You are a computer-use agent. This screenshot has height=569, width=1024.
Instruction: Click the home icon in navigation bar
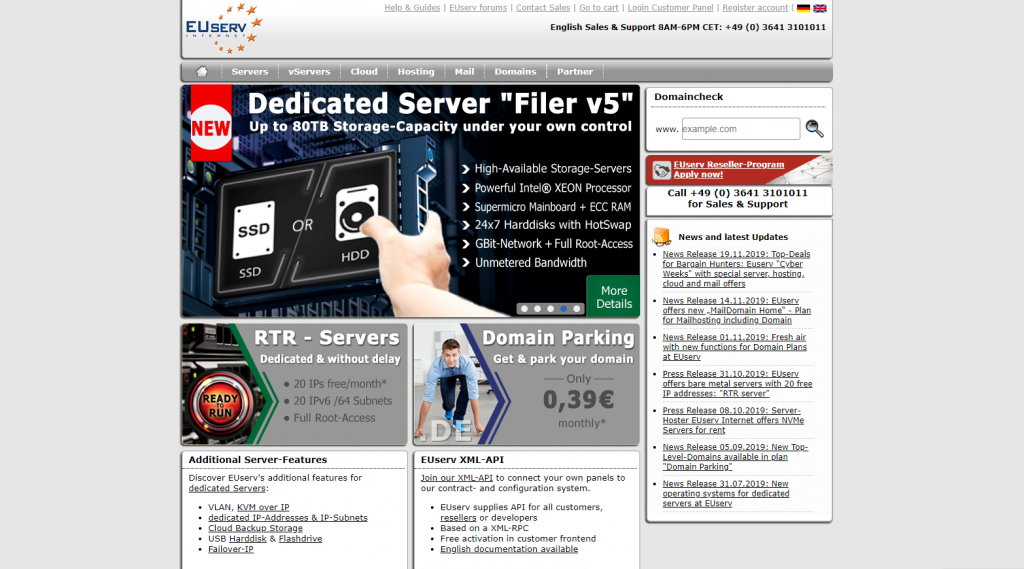click(x=202, y=71)
